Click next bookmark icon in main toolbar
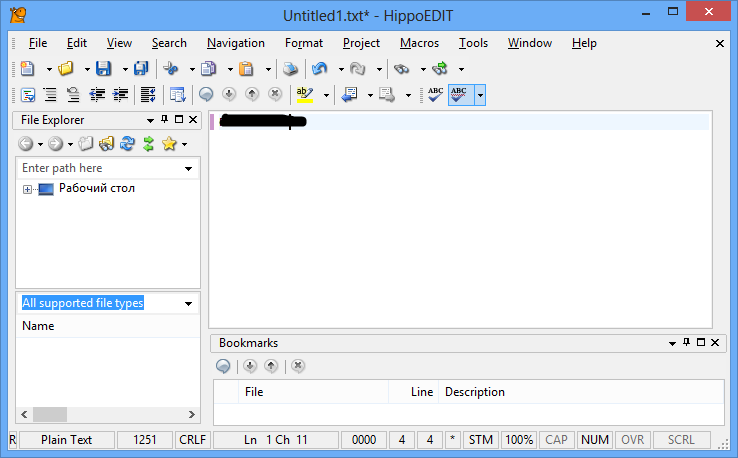Screen dimensions: 738x458 coord(229,95)
